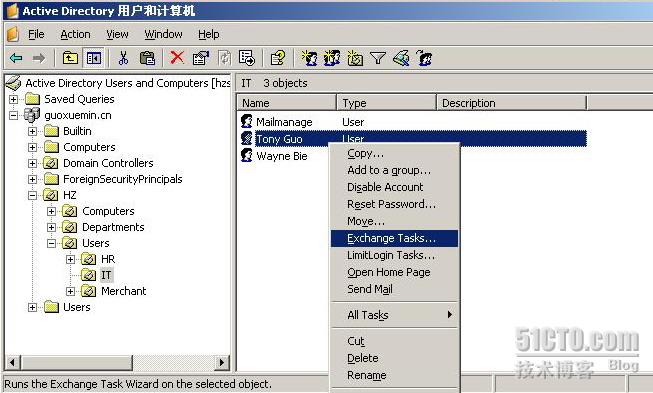This screenshot has height=393, width=653.
Task: Click the tree pane horizontal scrollbar thumb
Action: (x=77, y=362)
